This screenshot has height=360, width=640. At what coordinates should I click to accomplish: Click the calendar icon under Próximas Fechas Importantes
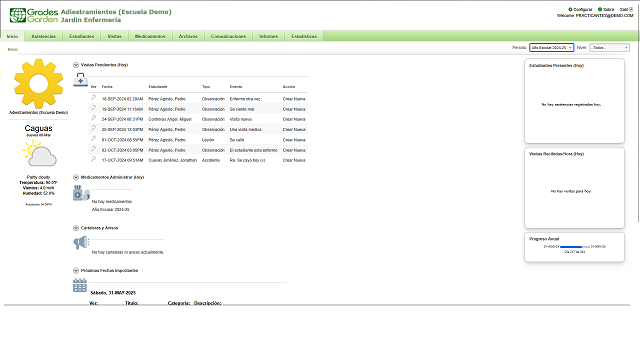pos(80,285)
